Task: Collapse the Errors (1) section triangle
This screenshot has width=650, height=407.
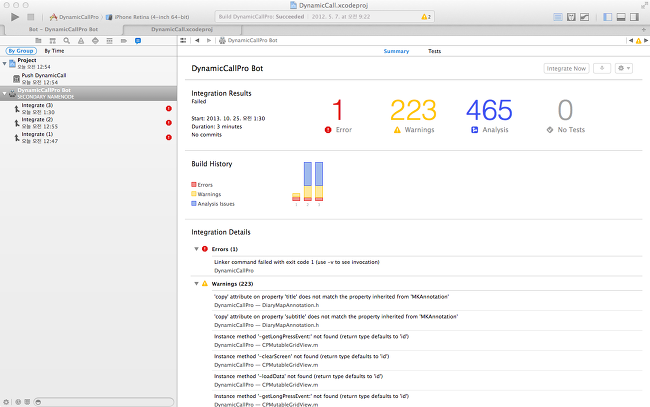Action: tap(196, 249)
